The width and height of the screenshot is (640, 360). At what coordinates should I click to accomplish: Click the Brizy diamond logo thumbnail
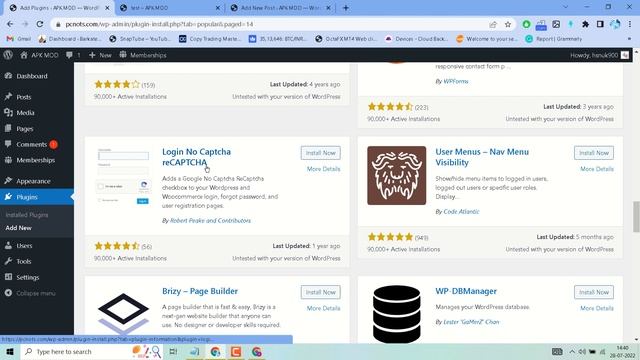pos(123,314)
